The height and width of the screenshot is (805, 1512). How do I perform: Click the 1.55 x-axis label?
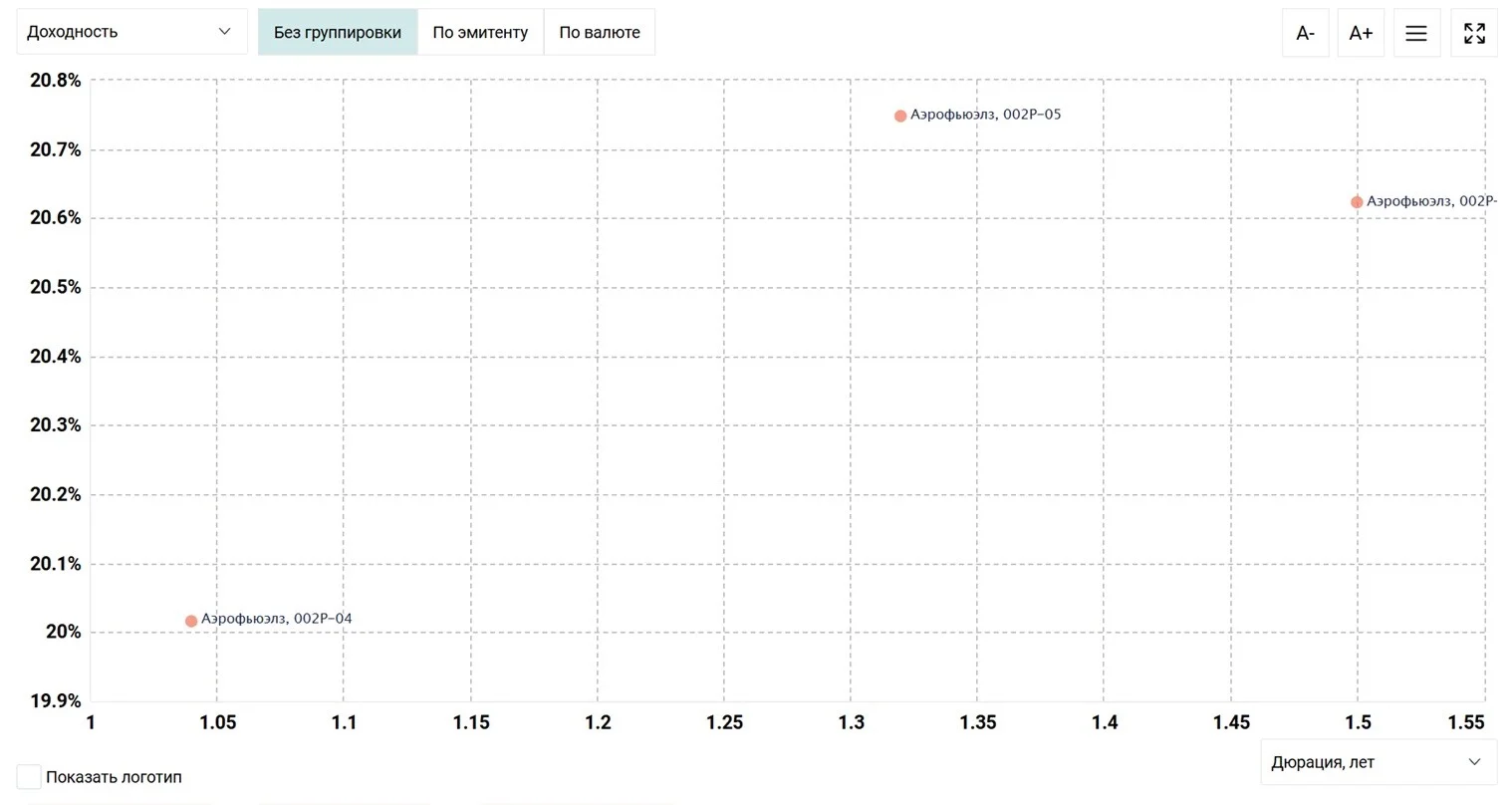coord(1466,722)
